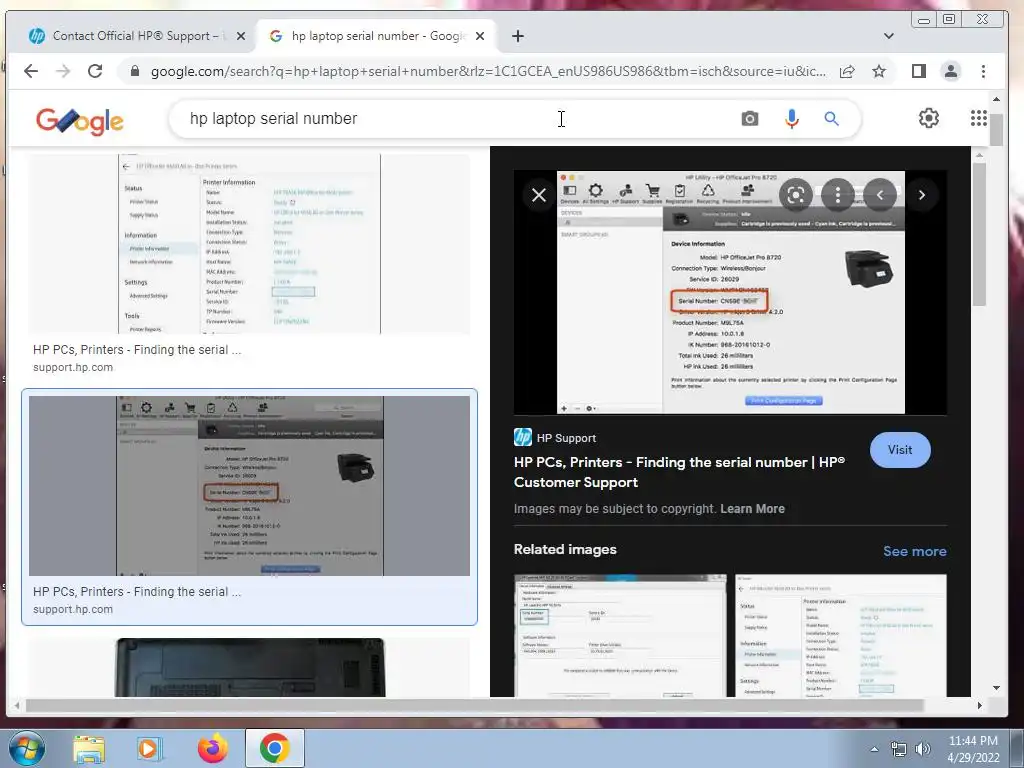Viewport: 1024px width, 768px height.
Task: Open the Windows Start menu
Action: [x=27, y=748]
